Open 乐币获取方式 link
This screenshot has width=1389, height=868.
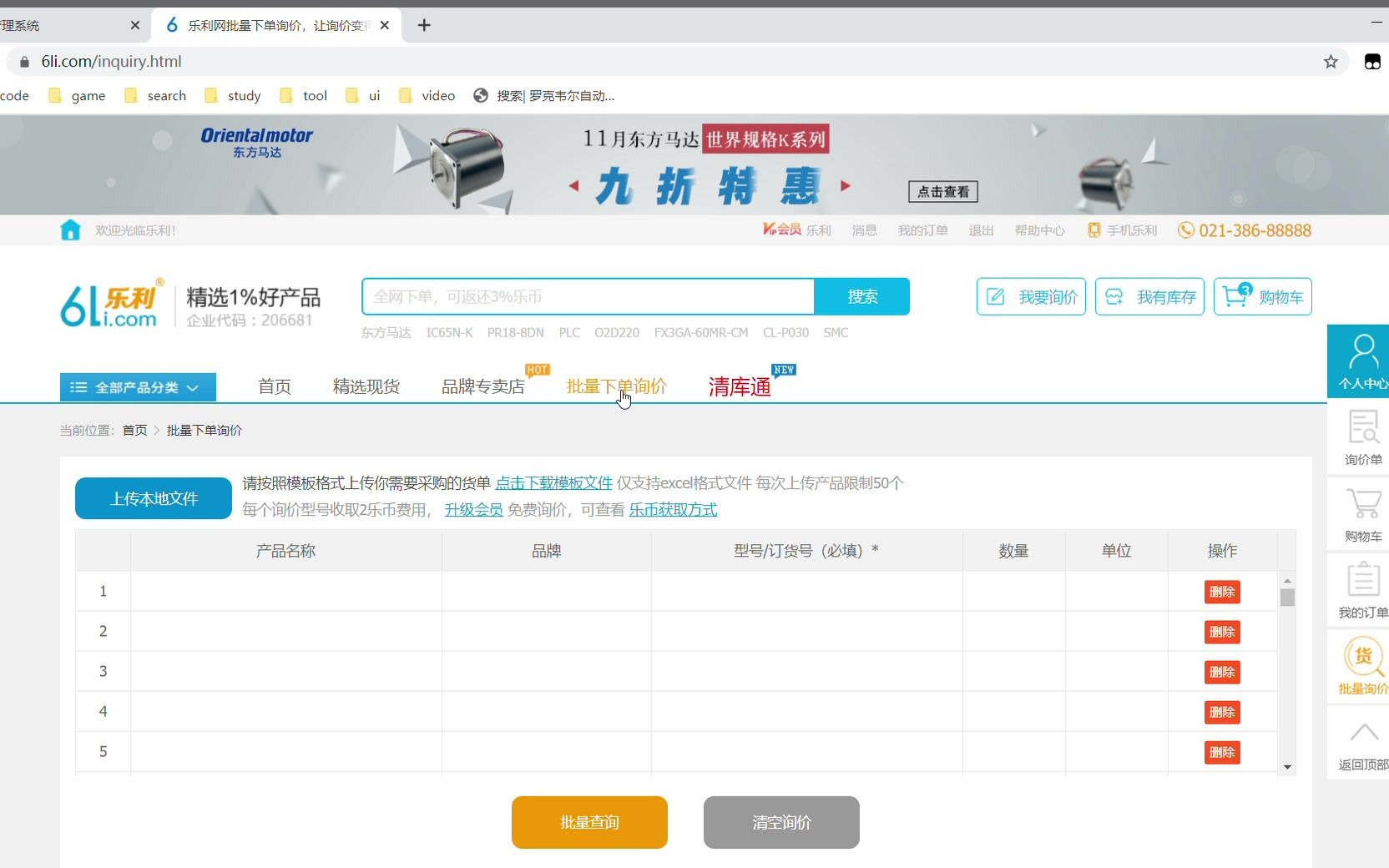tap(673, 510)
